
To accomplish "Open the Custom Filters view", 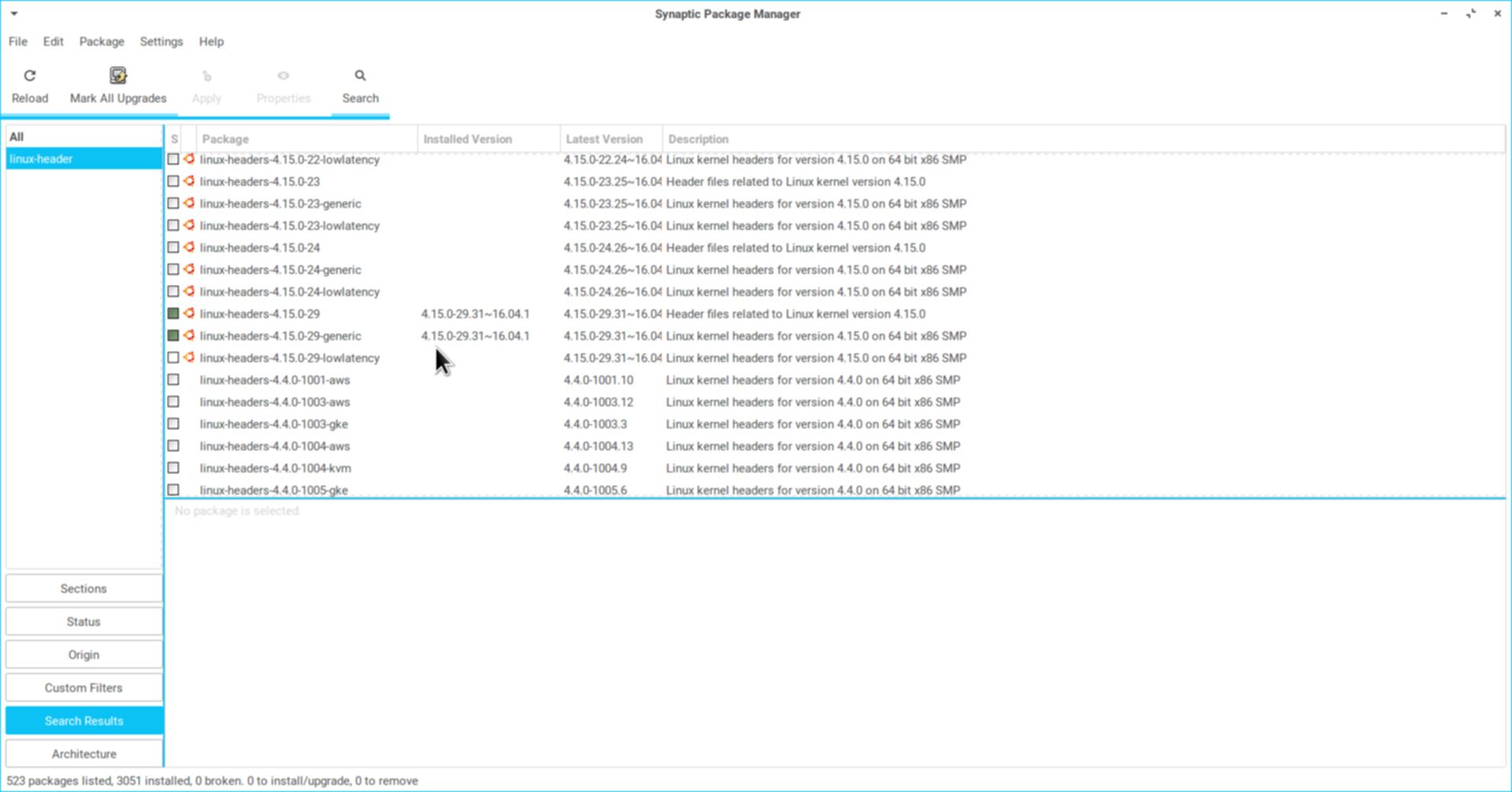I will (x=83, y=688).
